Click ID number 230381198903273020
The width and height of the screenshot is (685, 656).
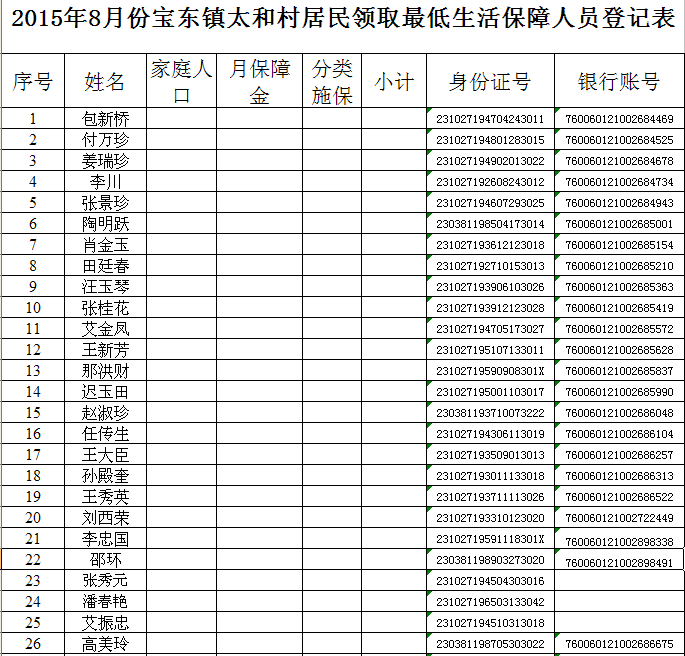(x=490, y=560)
